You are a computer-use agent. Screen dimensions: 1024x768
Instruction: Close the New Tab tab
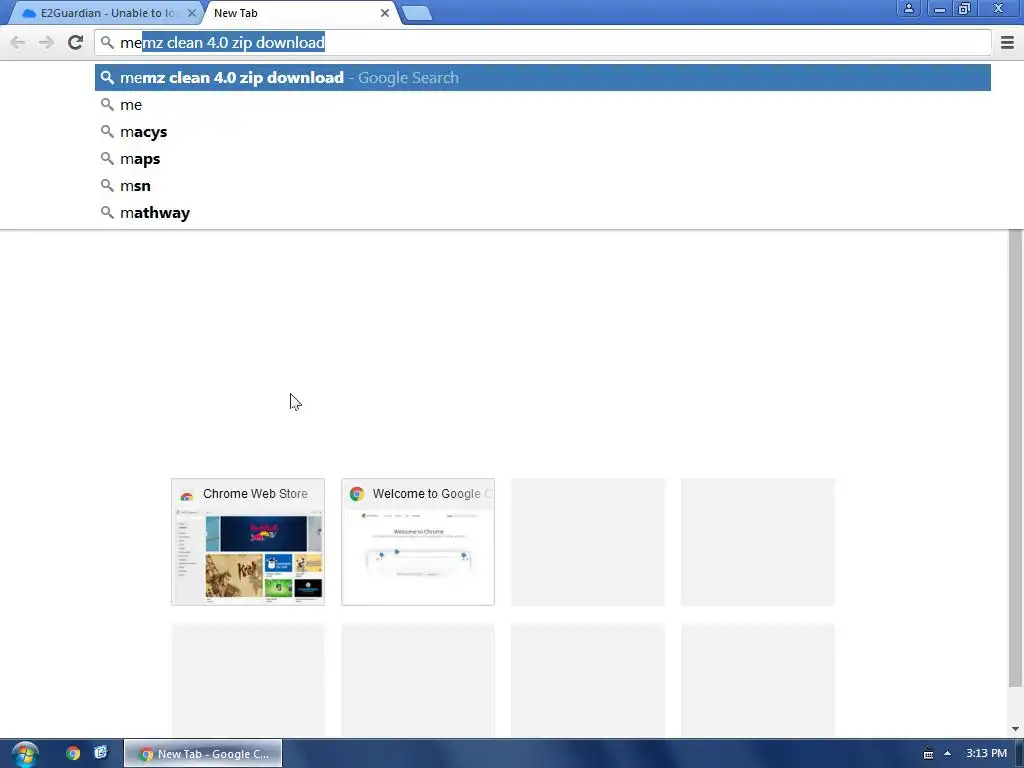385,13
